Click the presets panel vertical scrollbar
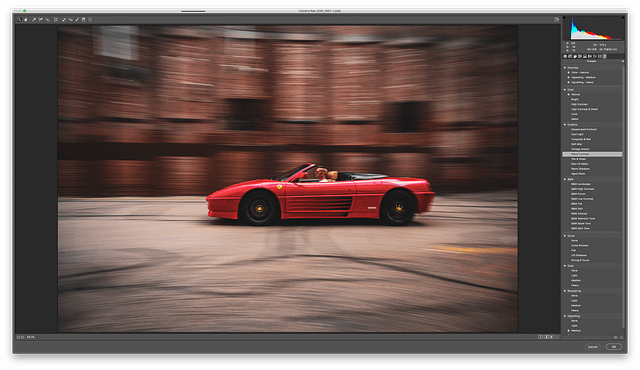This screenshot has height=370, width=640. (x=623, y=196)
